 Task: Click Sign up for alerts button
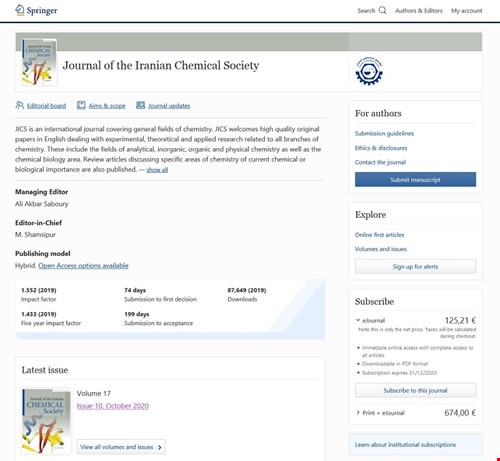click(x=415, y=267)
